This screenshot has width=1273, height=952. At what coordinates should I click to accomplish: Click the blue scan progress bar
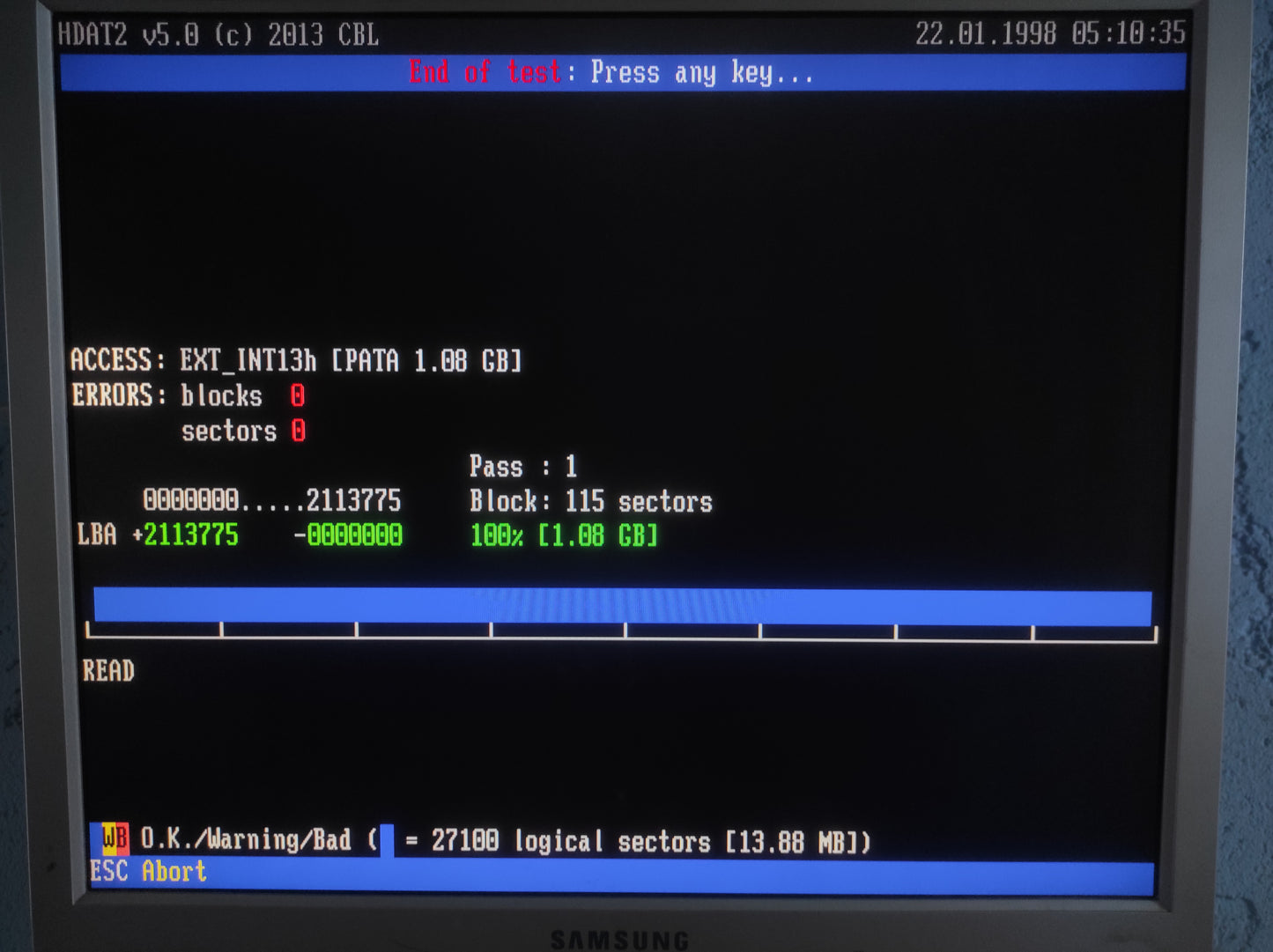(622, 607)
